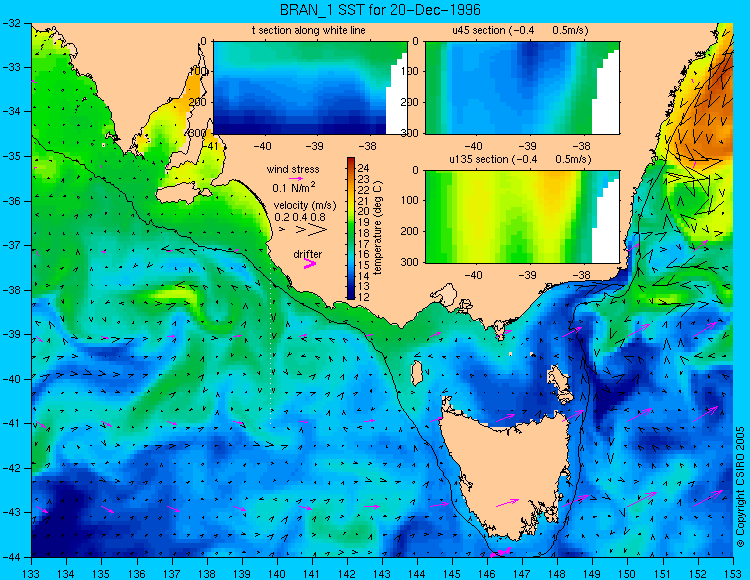The image size is (750, 580).
Task: Click longitude axis label 140
Action: click(x=277, y=573)
